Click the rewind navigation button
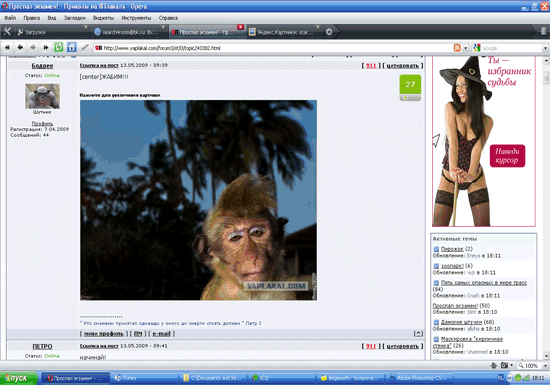This screenshot has height=385, width=550. [x=7, y=47]
